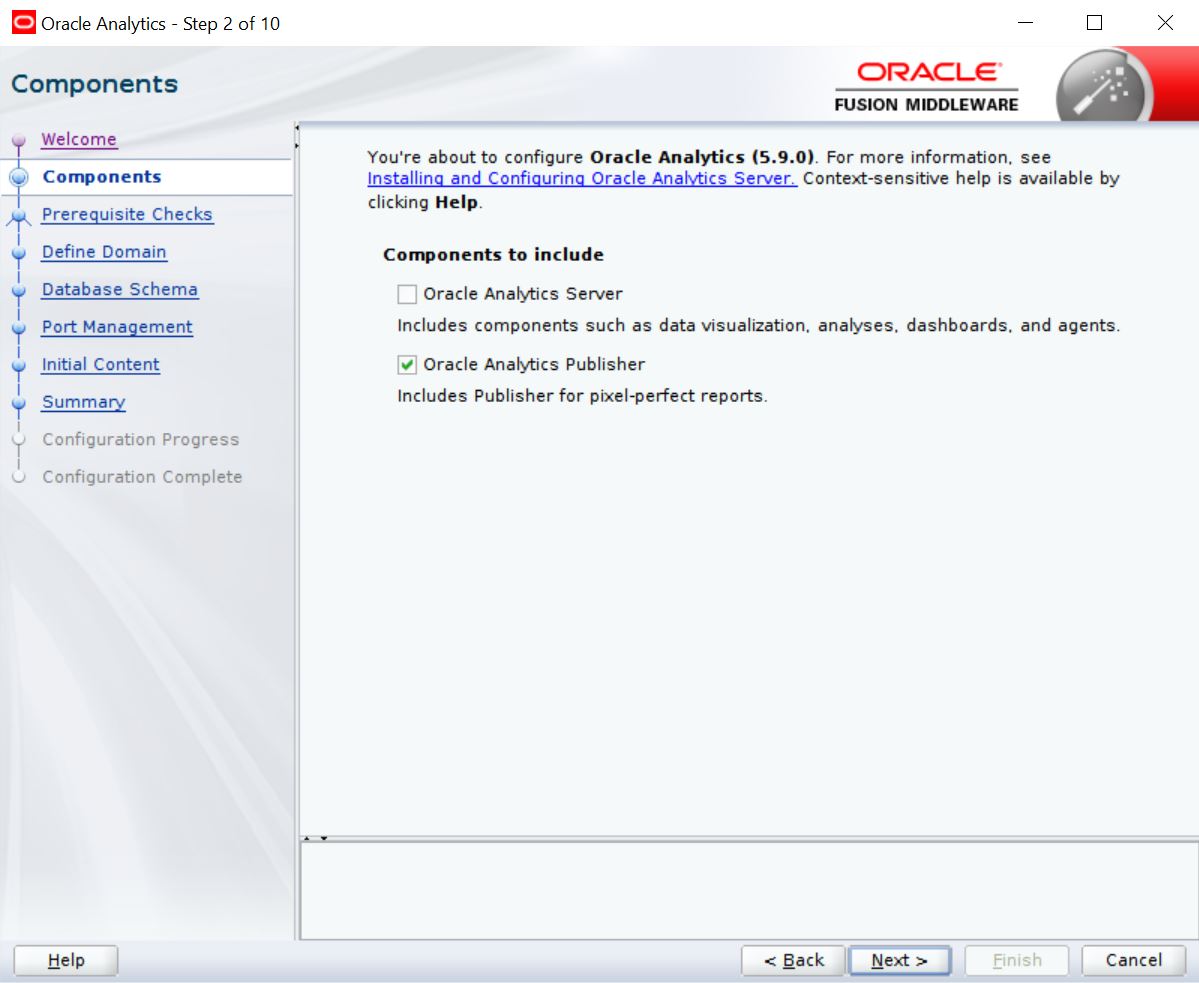This screenshot has height=983, width=1199.
Task: Collapse the message pane using down arrow
Action: point(323,839)
